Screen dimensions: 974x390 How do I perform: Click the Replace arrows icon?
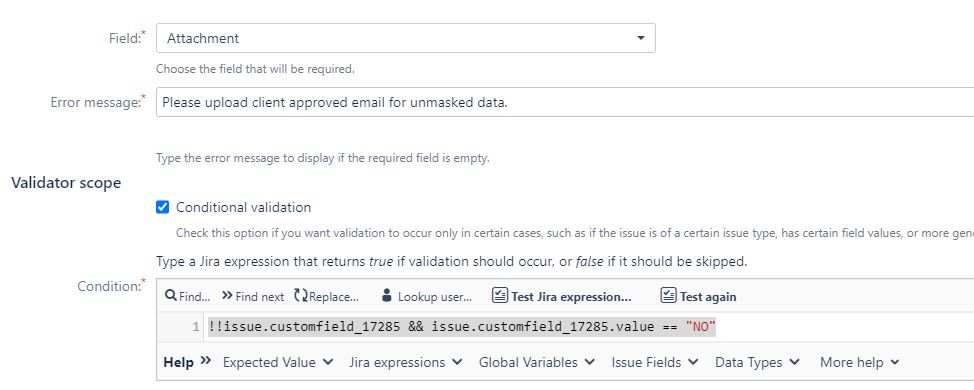(x=301, y=296)
